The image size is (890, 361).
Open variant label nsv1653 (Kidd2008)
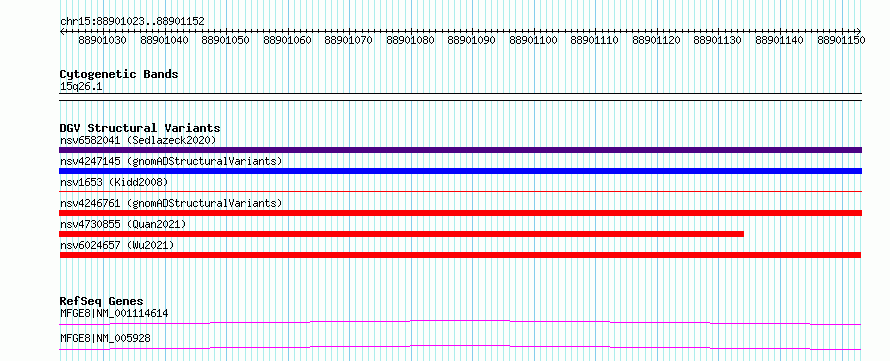pos(114,182)
